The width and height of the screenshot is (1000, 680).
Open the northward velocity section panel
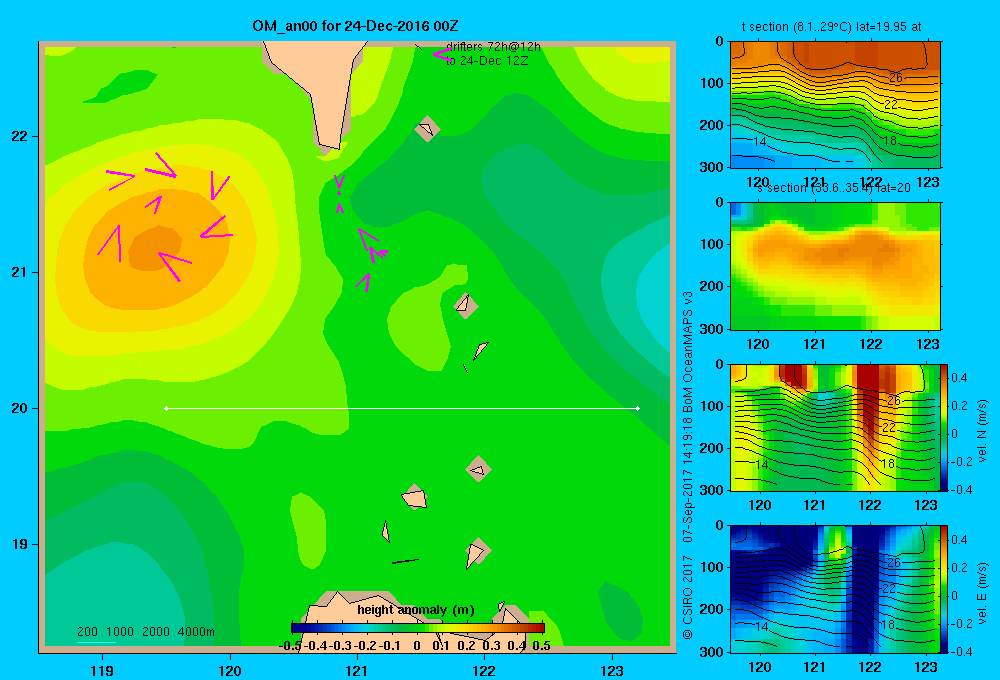(835, 427)
